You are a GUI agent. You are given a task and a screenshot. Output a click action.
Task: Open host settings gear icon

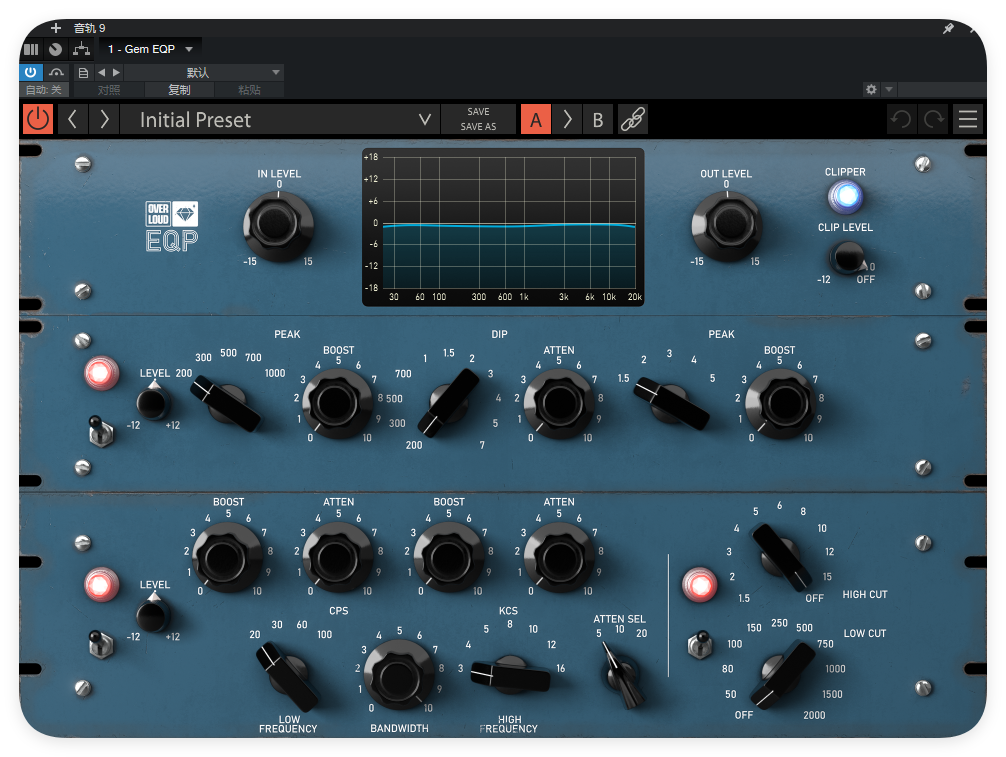coord(871,89)
